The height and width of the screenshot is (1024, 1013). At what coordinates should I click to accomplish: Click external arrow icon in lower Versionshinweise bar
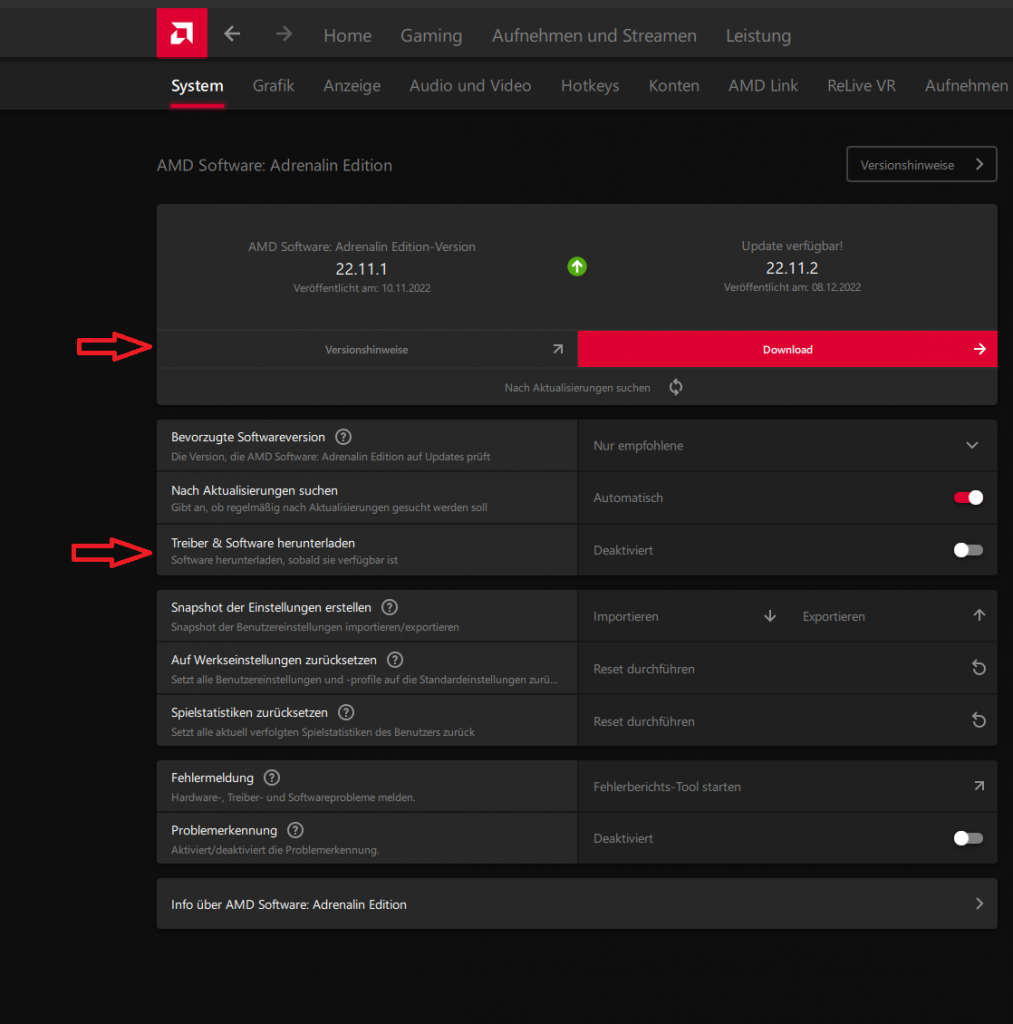pyautogui.click(x=558, y=349)
